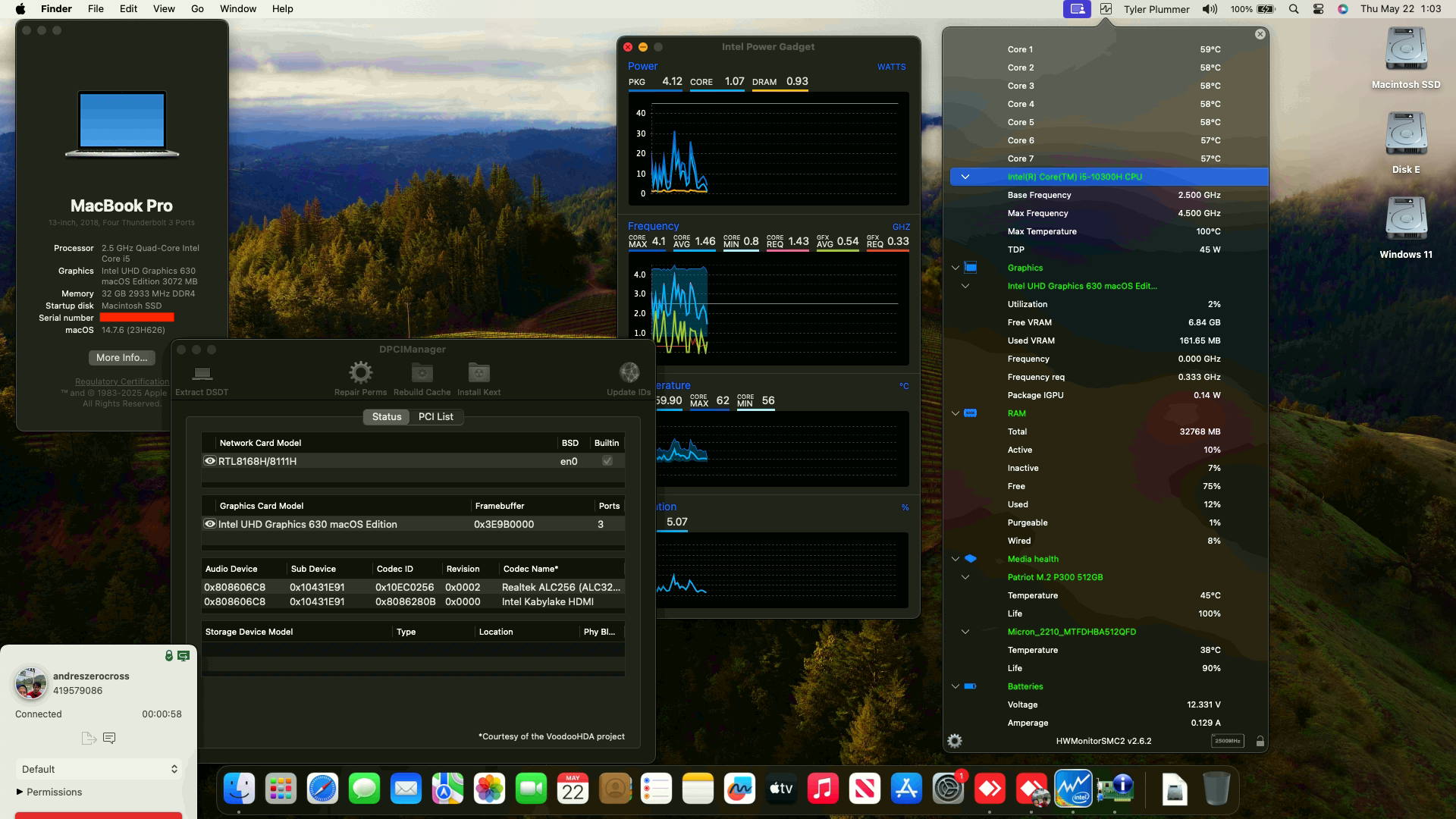
Task: Click the More Info button in About window
Action: (121, 357)
